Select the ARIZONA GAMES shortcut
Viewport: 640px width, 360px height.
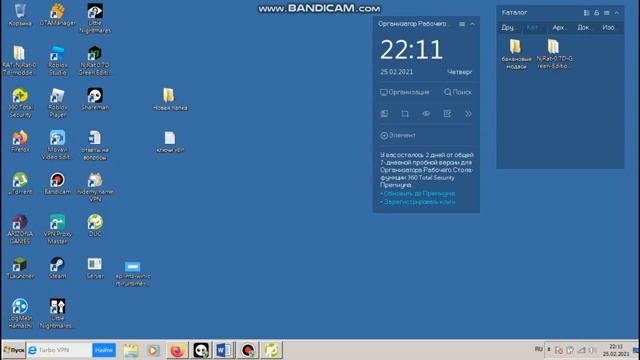20,229
